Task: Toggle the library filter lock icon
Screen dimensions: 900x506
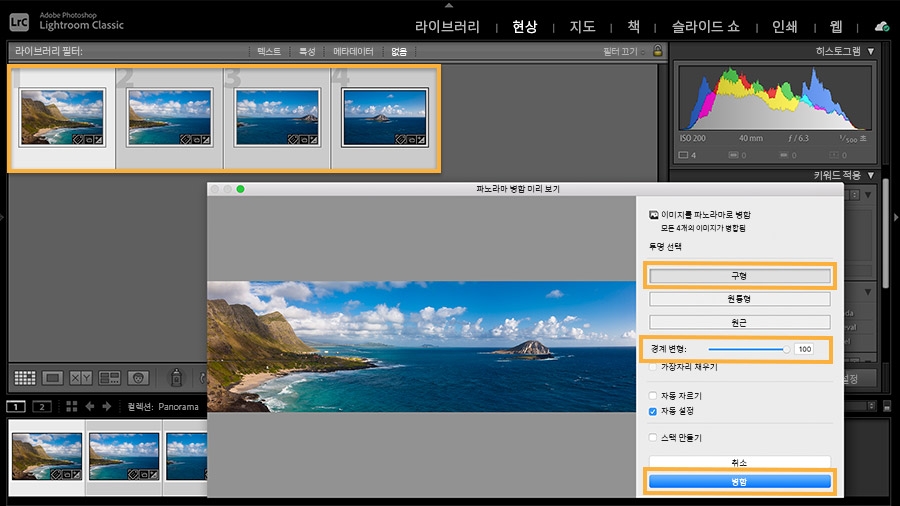Action: tap(658, 50)
